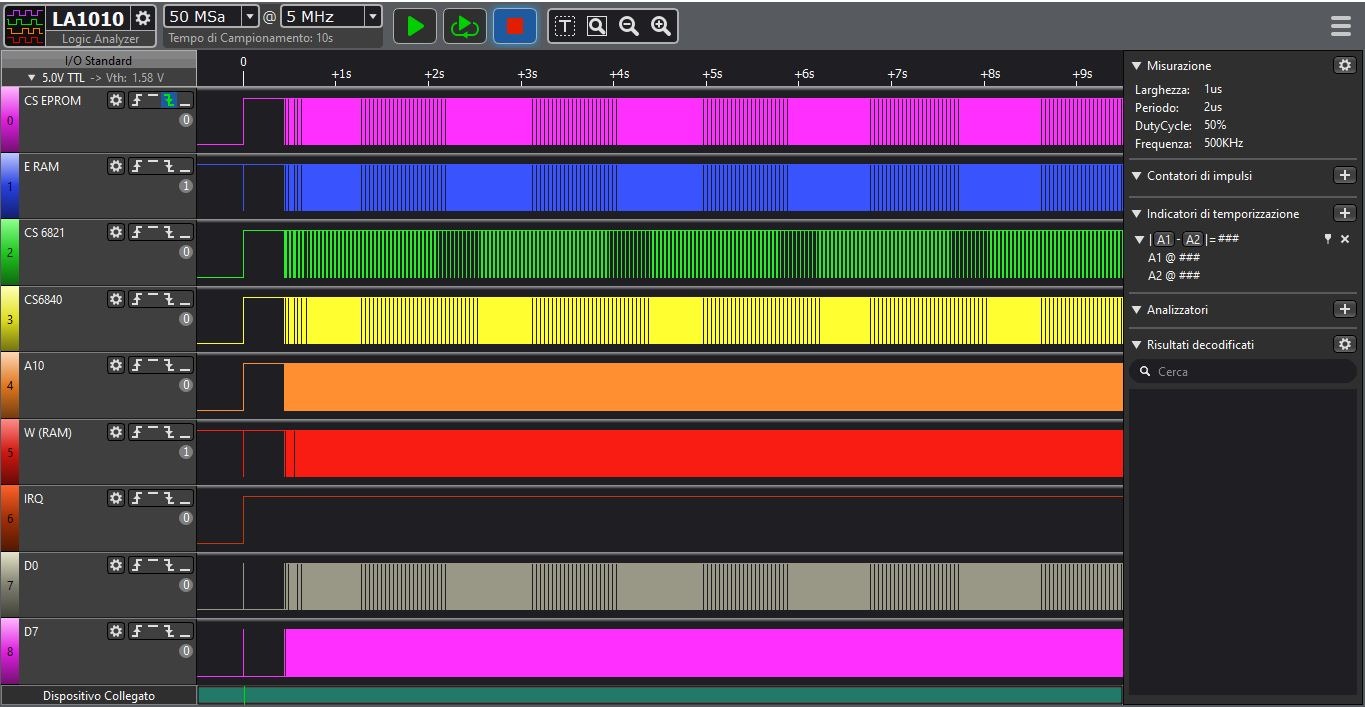Click the DutyCycle 50% measurement value
Image resolution: width=1365 pixels, height=707 pixels.
coord(1215,125)
